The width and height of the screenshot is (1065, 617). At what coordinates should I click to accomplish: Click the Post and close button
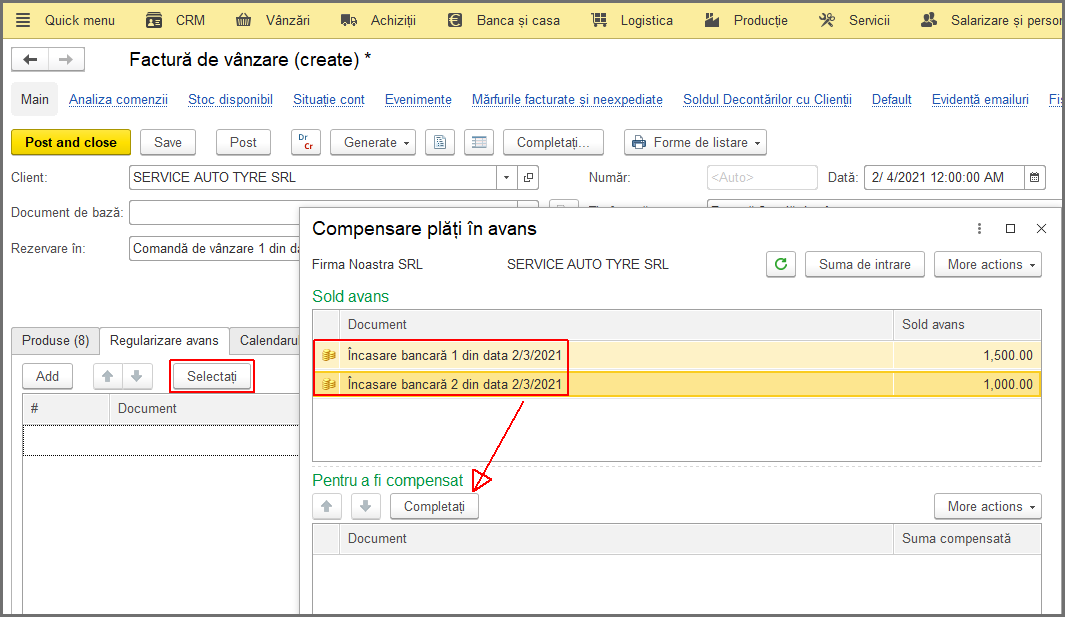[71, 142]
